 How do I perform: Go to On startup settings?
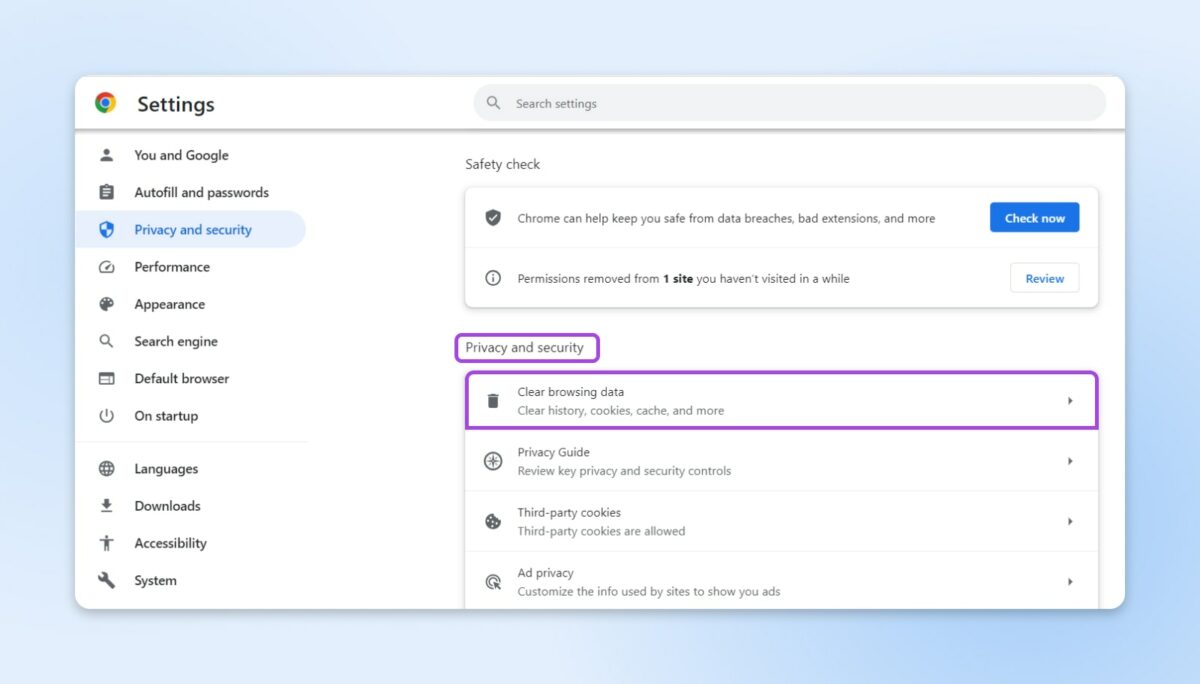pyautogui.click(x=166, y=416)
